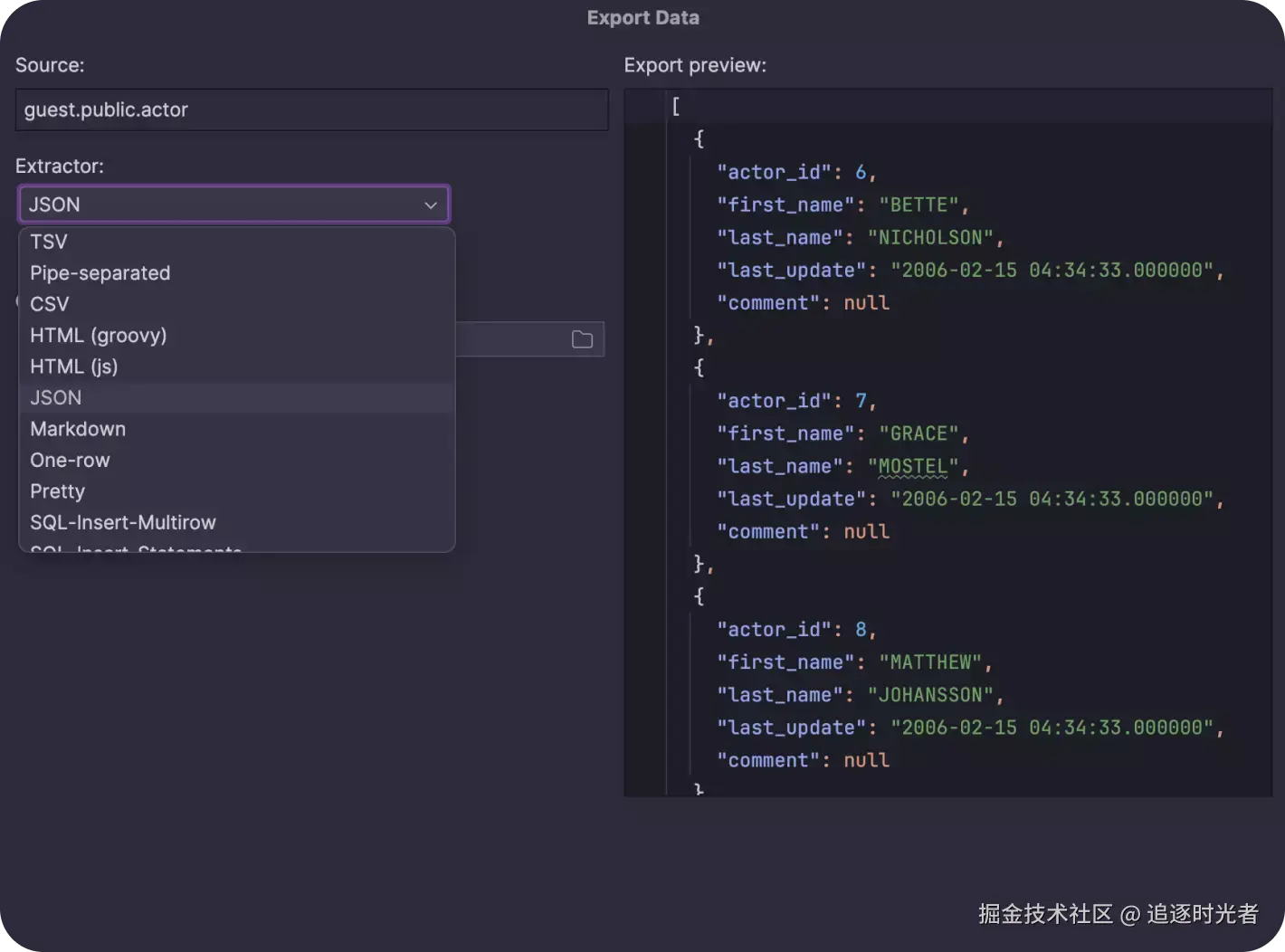The image size is (1285, 952).
Task: Click underlined "MOSTEL" text in preview
Action: click(x=913, y=467)
